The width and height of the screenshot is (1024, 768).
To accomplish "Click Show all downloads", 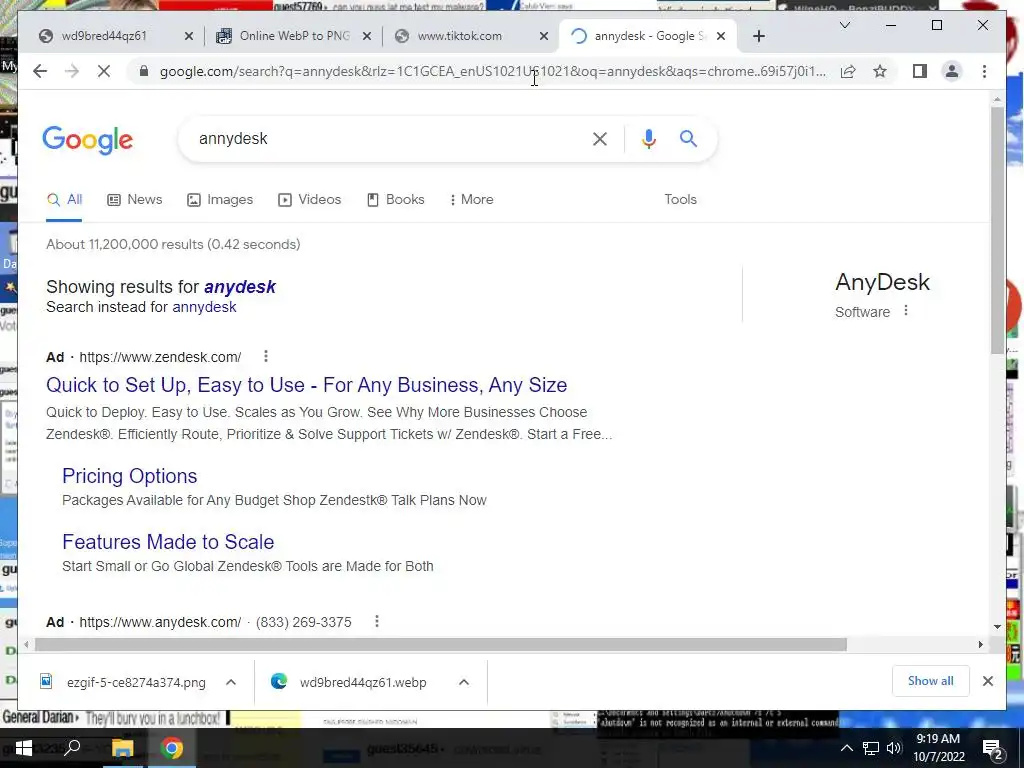I will (931, 681).
